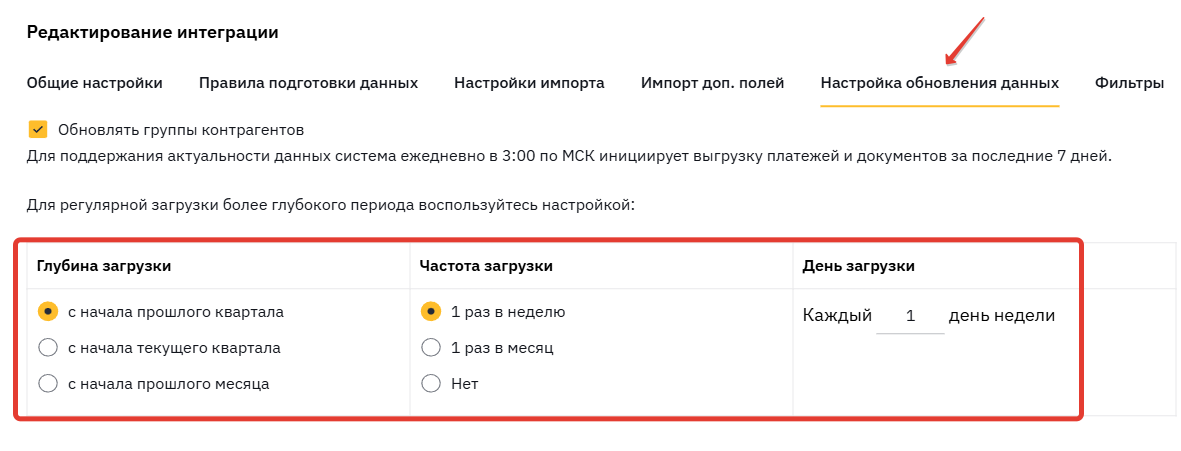Go to the Настройки импорта tab
Viewport: 1181px width, 451px height.
point(529,83)
